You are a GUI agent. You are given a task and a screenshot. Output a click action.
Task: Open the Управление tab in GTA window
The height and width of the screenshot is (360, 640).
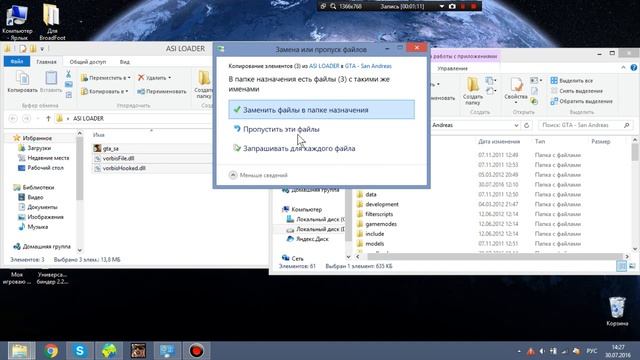[452, 69]
